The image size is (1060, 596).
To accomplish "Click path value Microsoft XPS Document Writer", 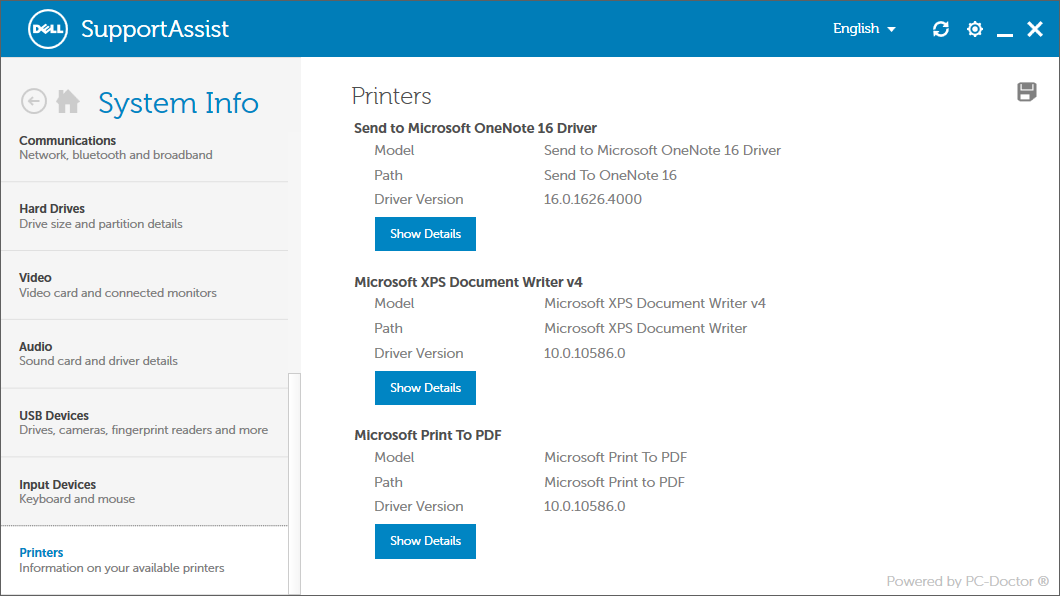I will [646, 328].
